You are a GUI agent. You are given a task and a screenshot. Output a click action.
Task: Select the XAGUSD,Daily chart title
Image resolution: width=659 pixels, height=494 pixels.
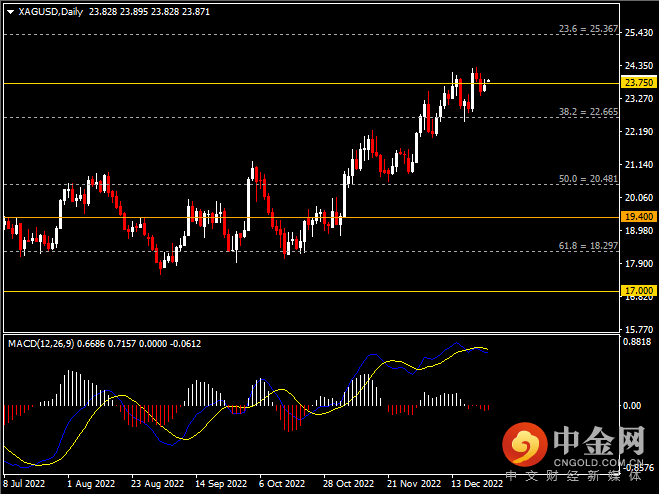click(x=51, y=12)
